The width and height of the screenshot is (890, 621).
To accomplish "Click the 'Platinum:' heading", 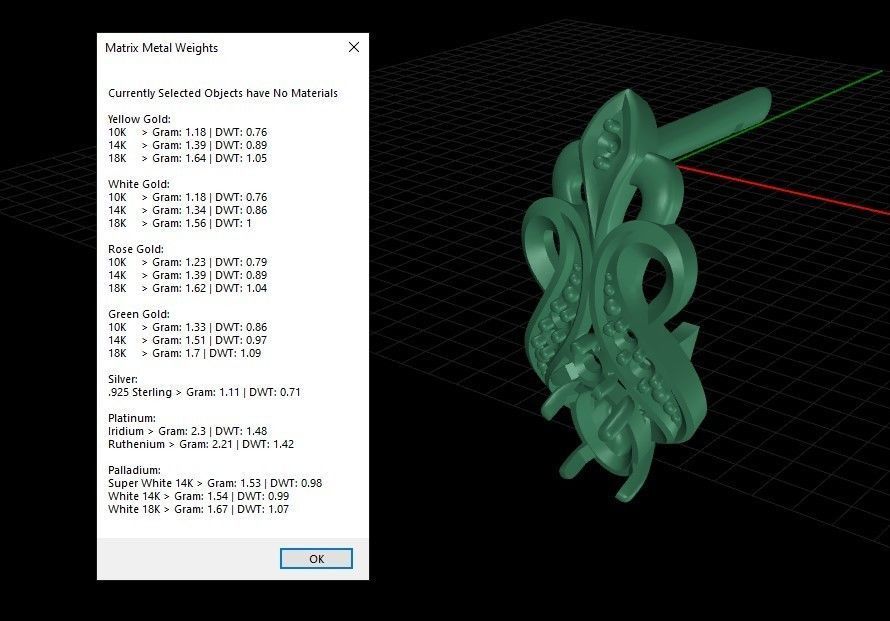I will pyautogui.click(x=132, y=418).
